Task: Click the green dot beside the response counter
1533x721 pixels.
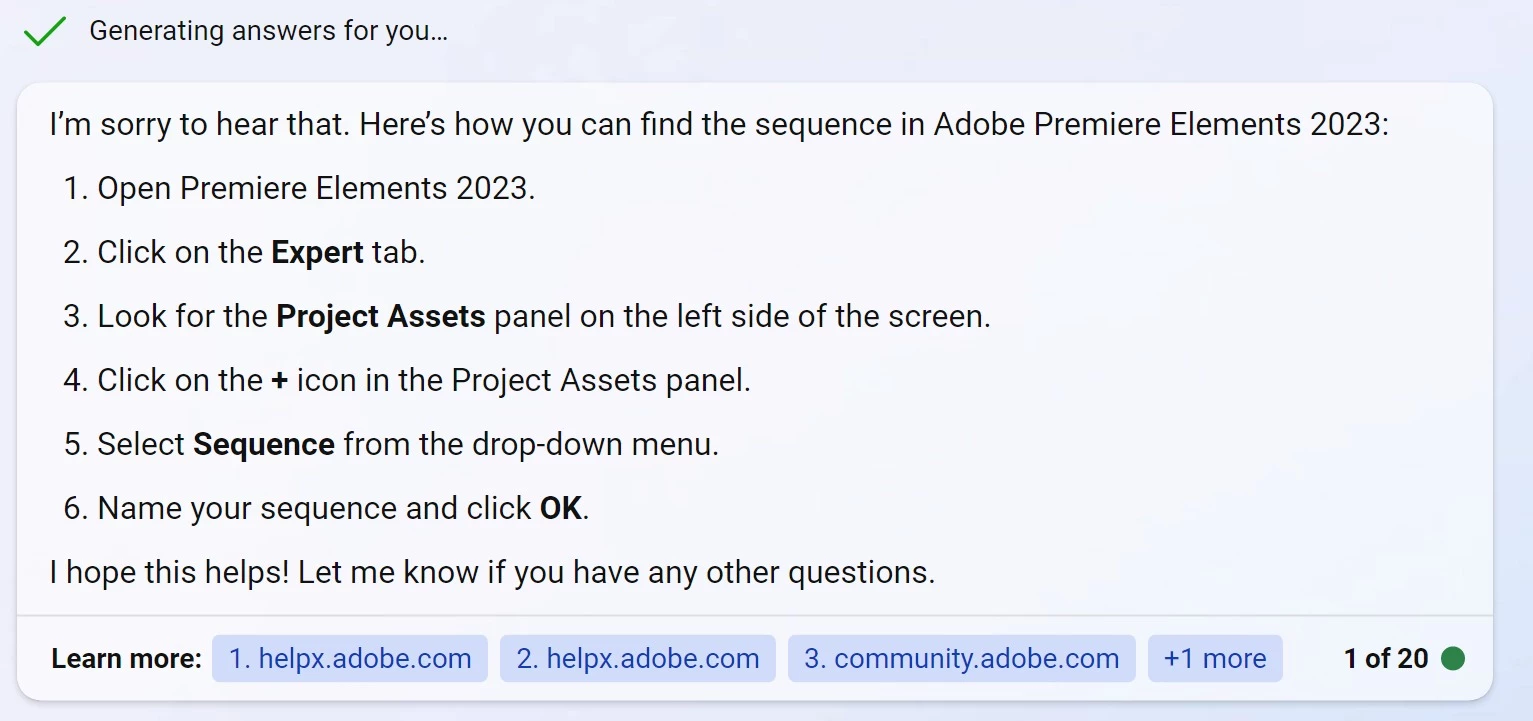Action: pos(1453,659)
